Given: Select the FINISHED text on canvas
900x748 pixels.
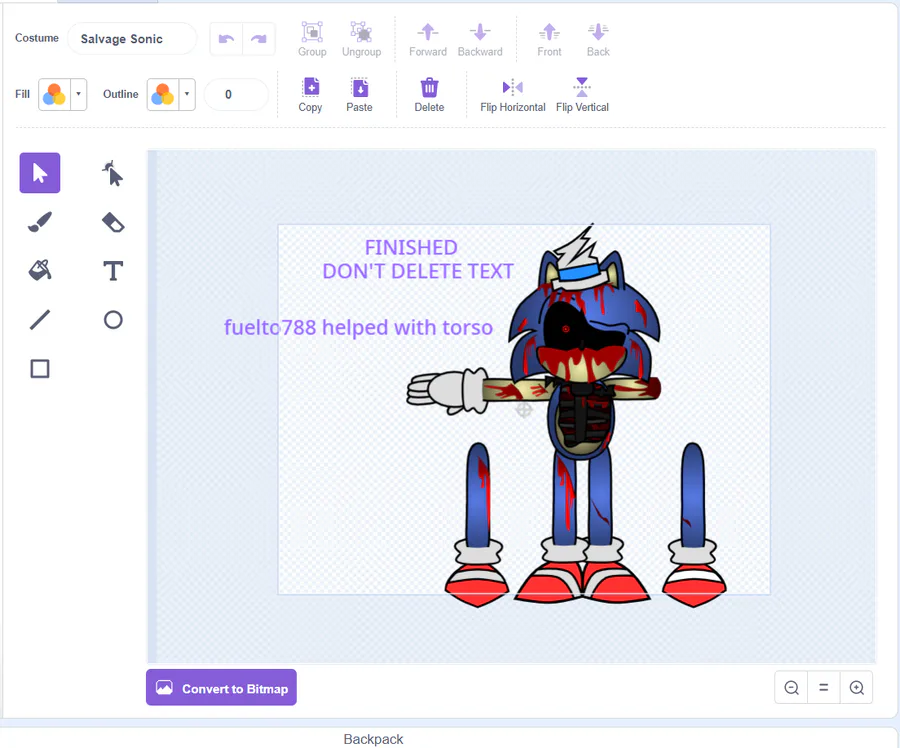Looking at the screenshot, I should point(411,247).
